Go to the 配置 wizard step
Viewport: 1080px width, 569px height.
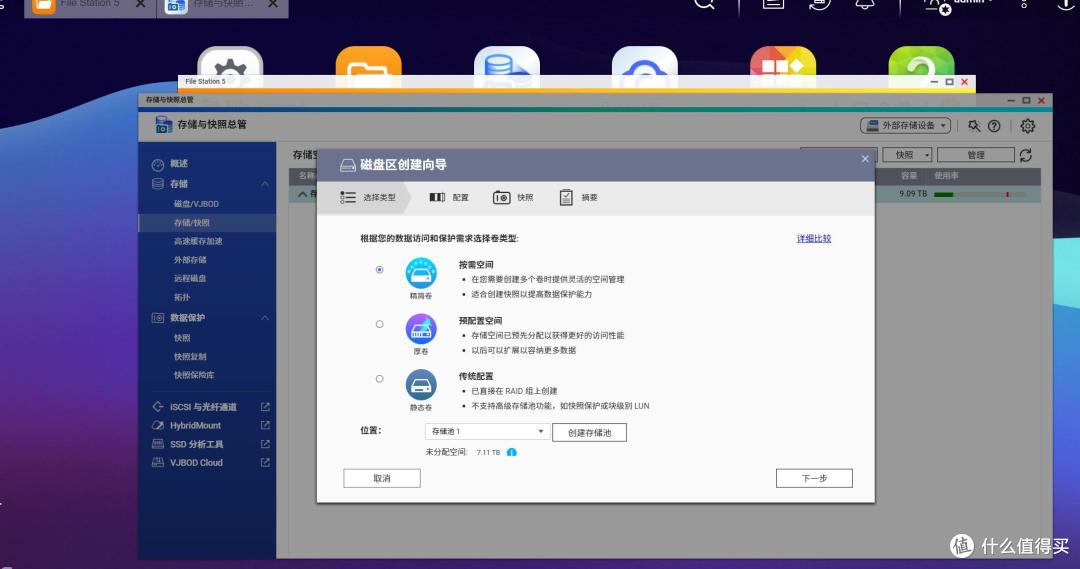pos(448,198)
